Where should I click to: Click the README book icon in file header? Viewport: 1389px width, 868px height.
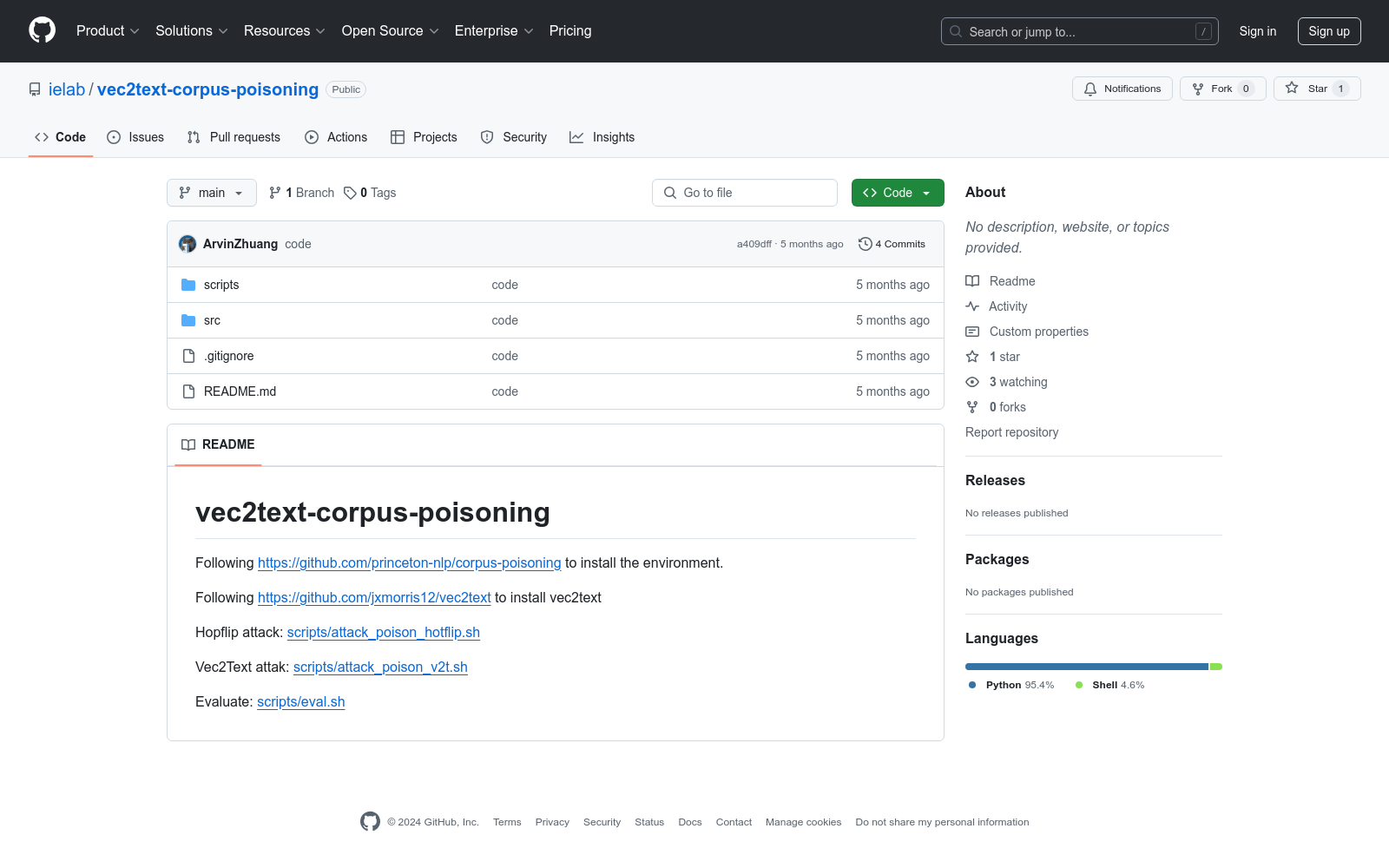coord(188,444)
